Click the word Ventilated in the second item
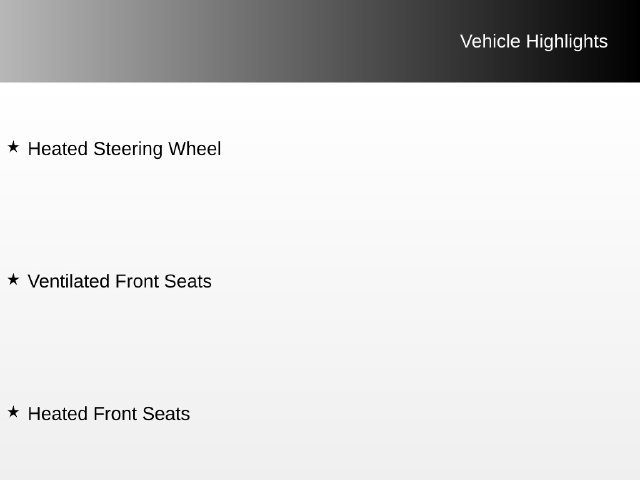Screen dimensions: 640x480 coord(69,281)
